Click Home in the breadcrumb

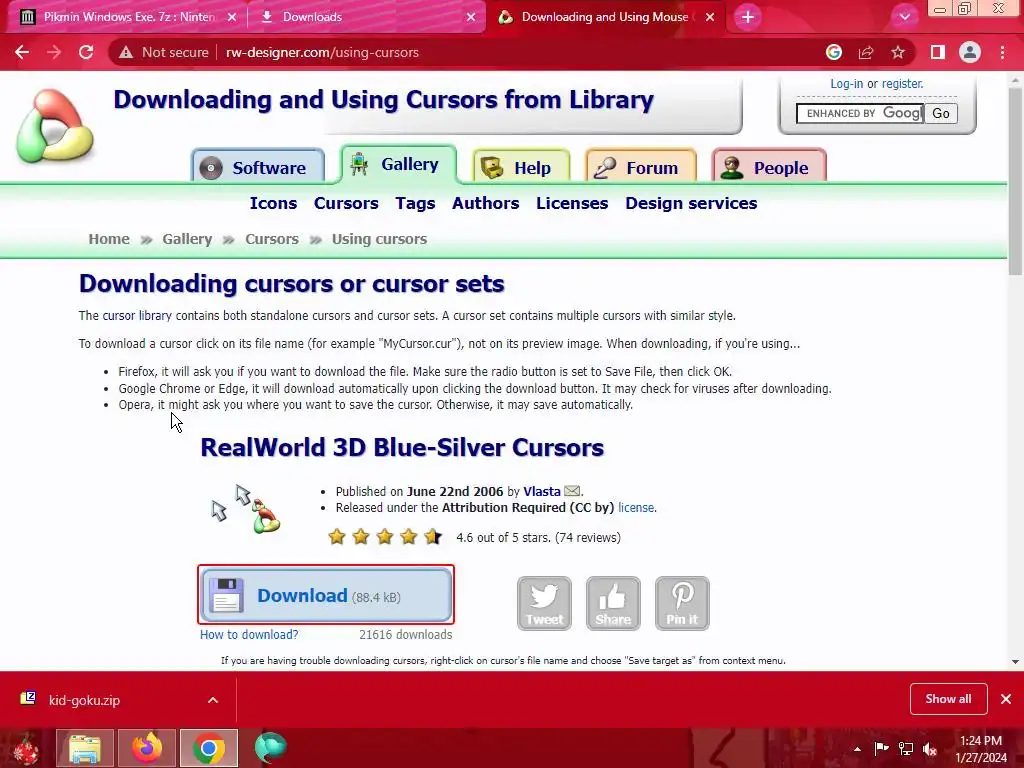109,239
